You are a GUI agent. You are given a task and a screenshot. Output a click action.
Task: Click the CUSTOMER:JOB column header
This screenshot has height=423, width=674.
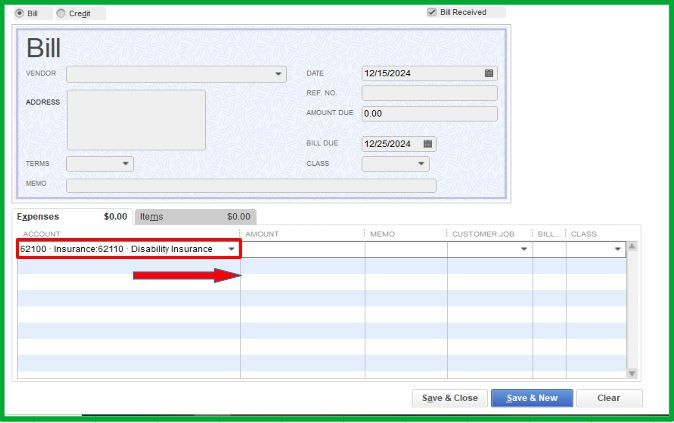(x=483, y=234)
